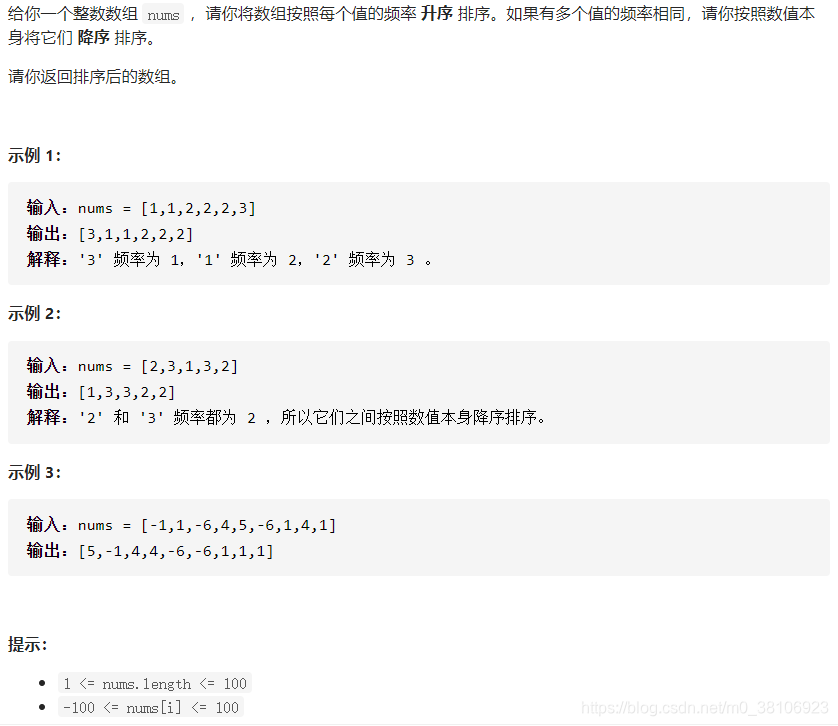Click the blog.csdn.net watermark URL
Viewport: 838px width, 726px height.
[x=704, y=708]
